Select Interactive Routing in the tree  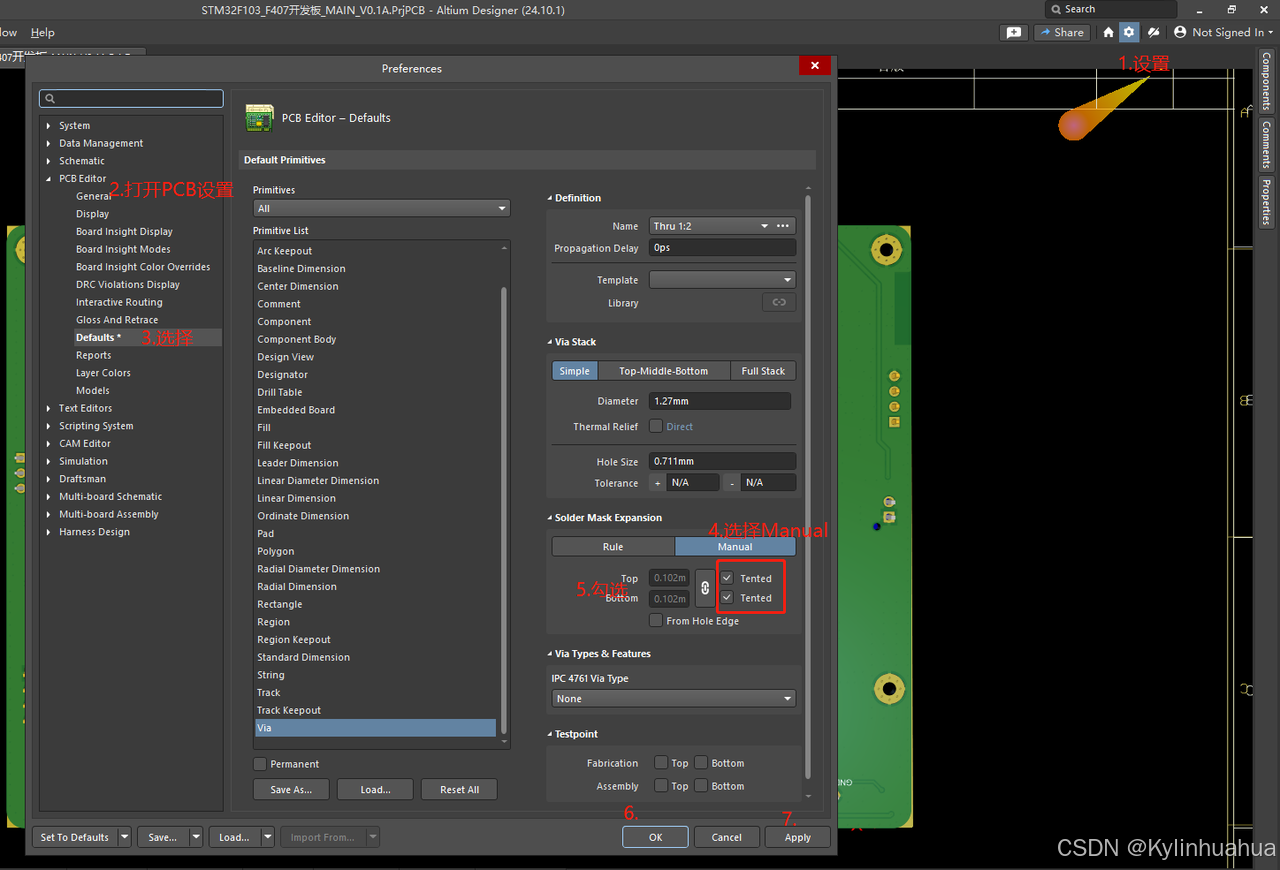[x=119, y=302]
